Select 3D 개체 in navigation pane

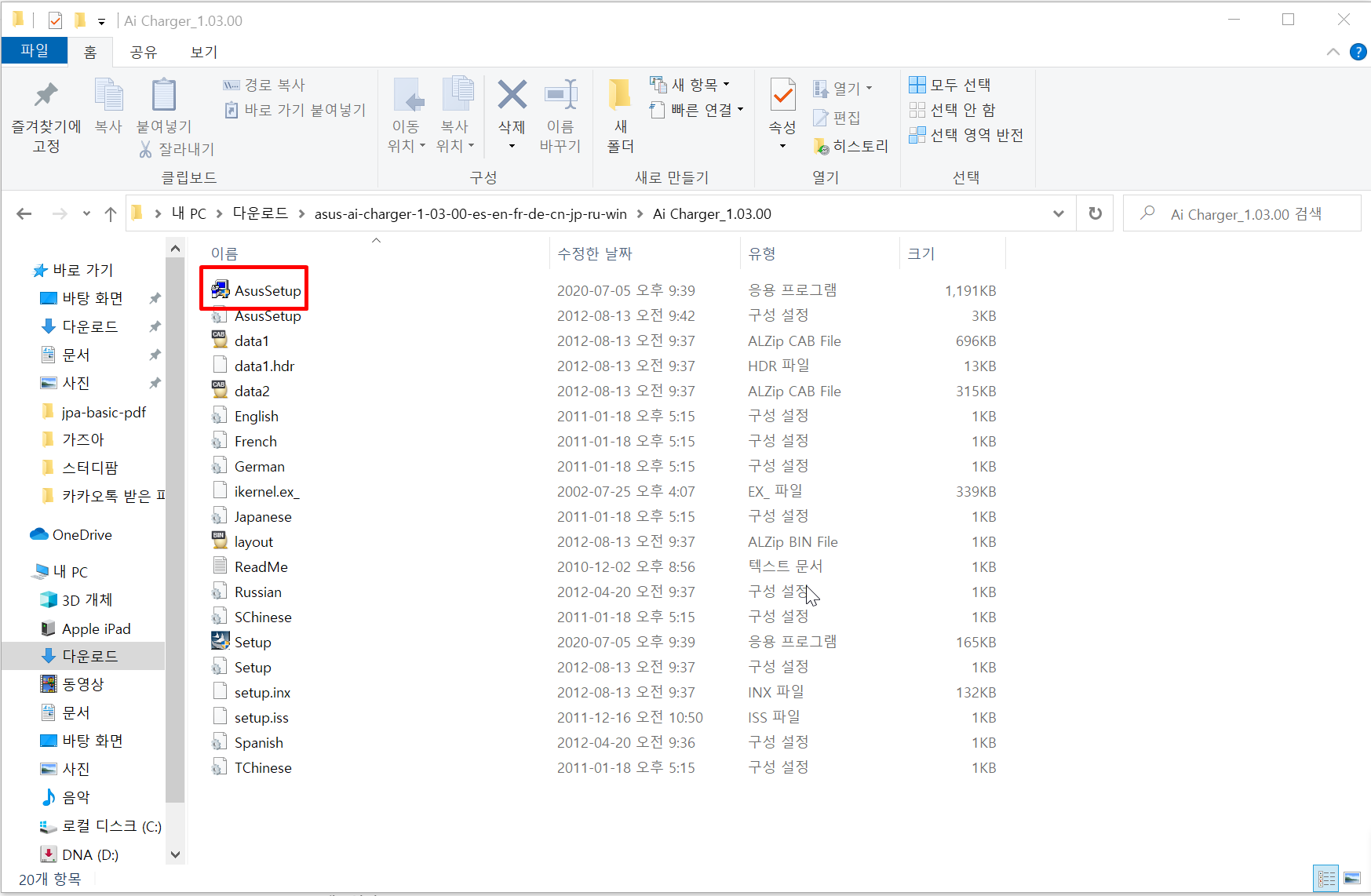click(x=77, y=599)
